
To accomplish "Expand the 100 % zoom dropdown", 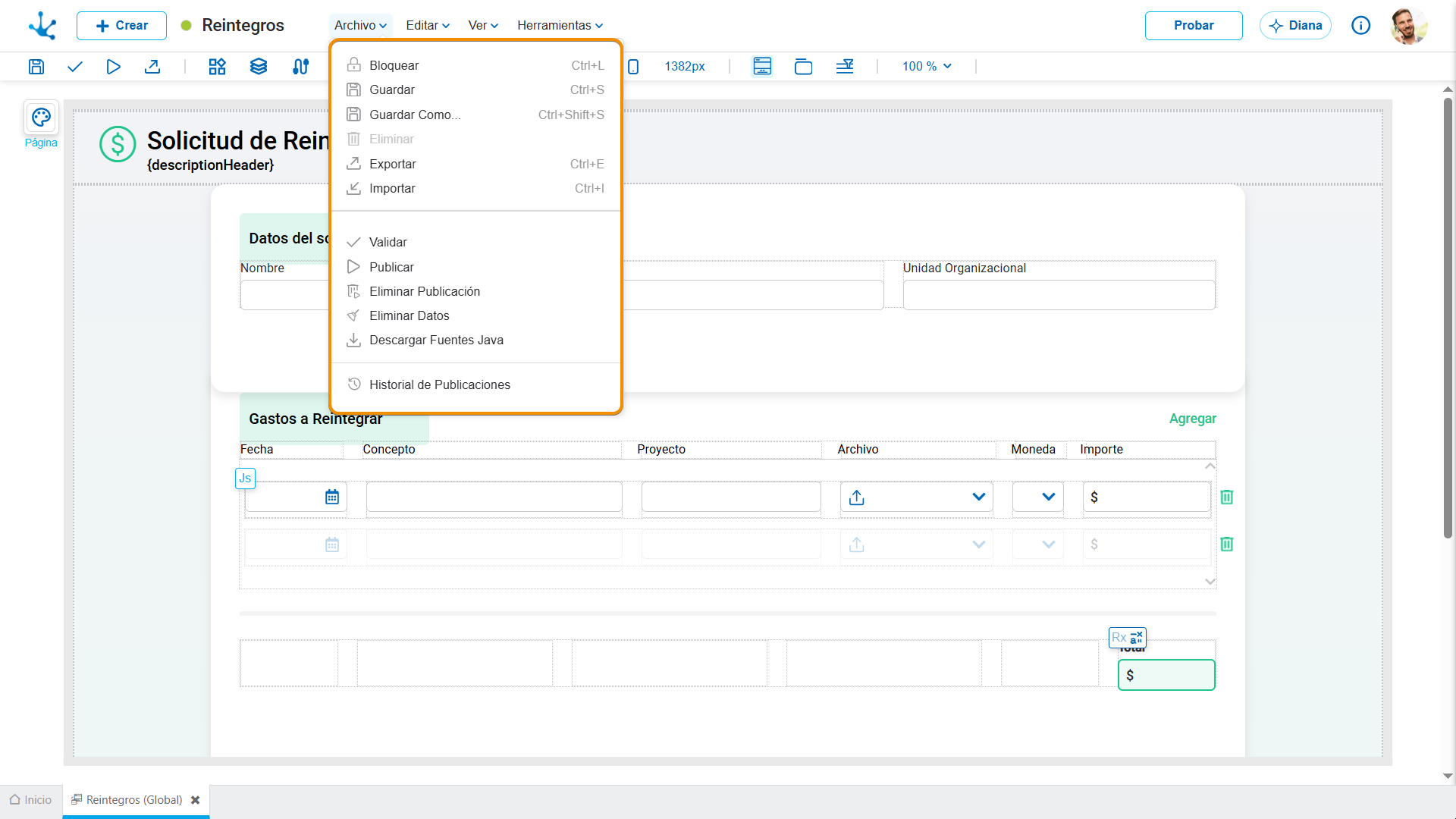I will [x=927, y=67].
